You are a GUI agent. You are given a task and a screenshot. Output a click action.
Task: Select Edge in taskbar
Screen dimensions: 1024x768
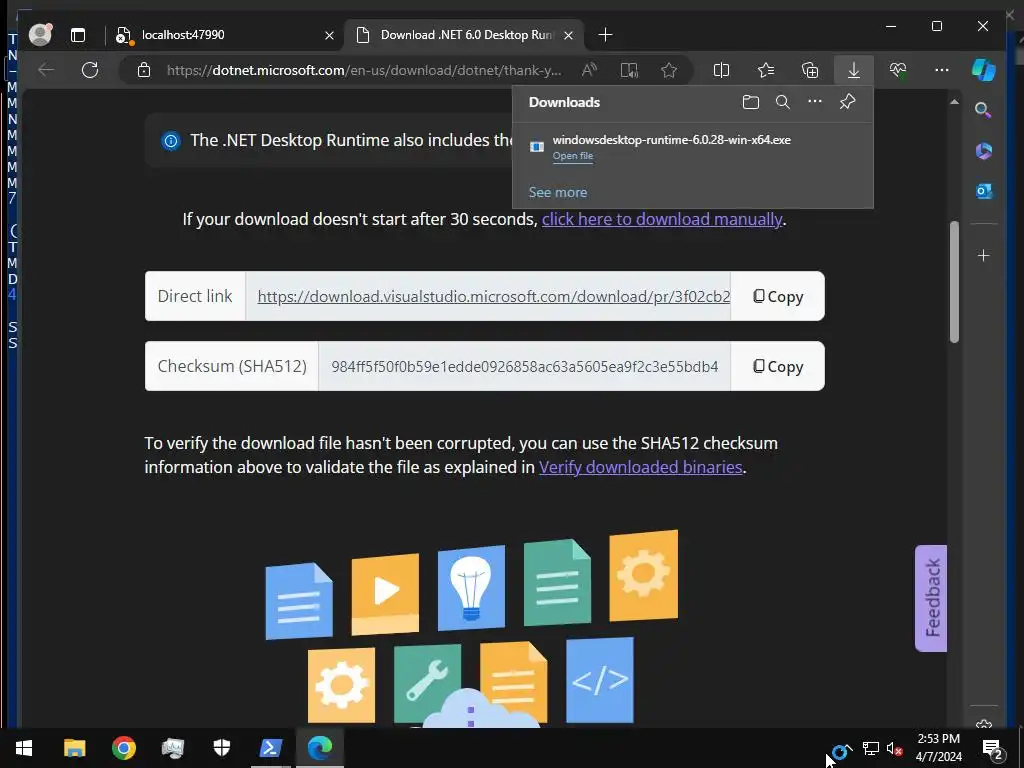pos(320,748)
